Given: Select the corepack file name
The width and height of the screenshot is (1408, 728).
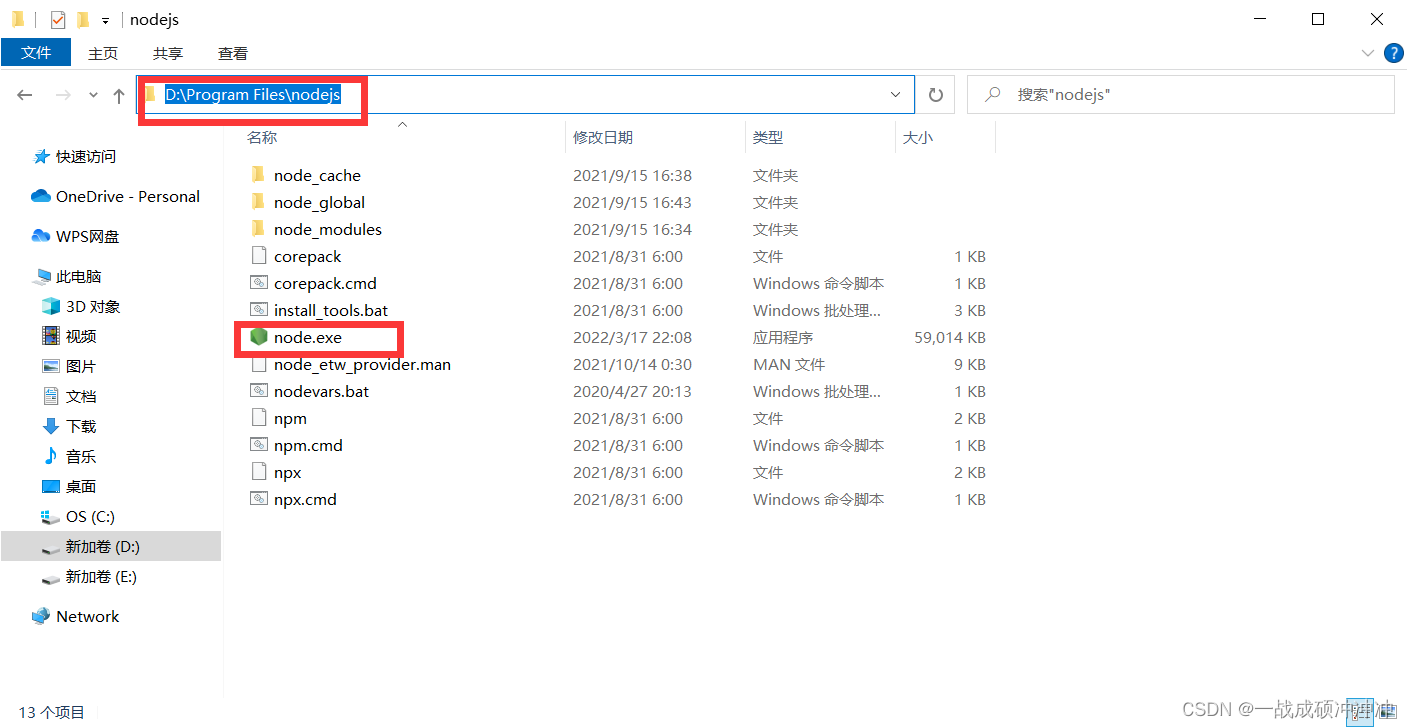Looking at the screenshot, I should [x=307, y=256].
